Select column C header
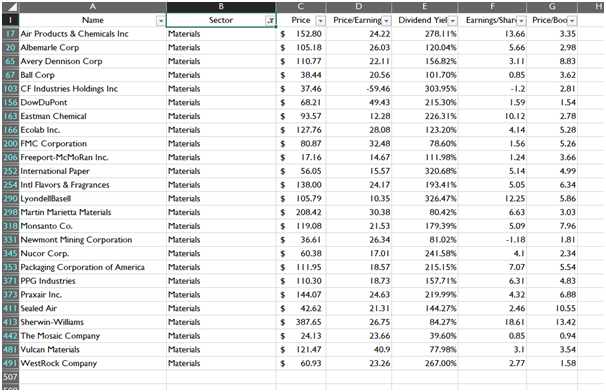Viewport: 606px width, 392px height. (x=301, y=7)
